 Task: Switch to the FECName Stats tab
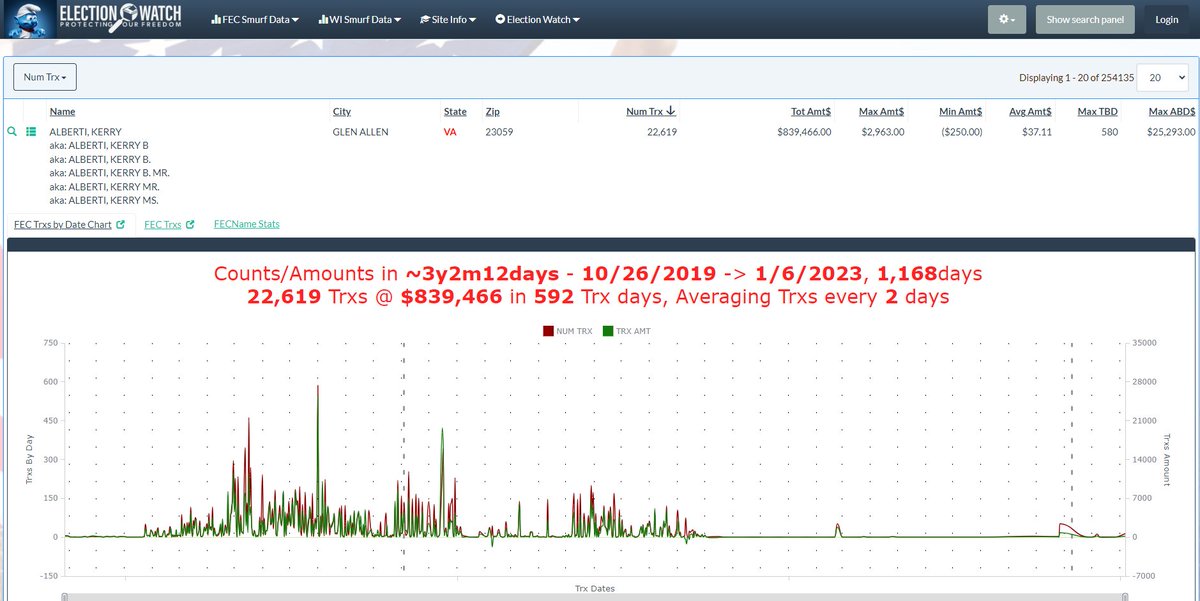[246, 224]
